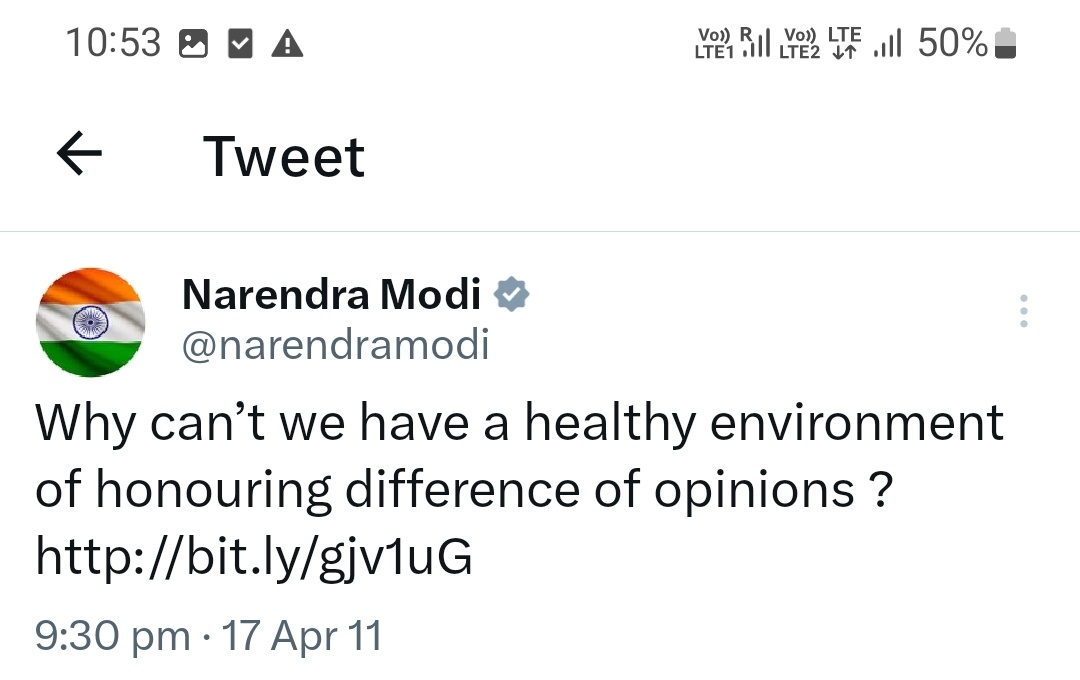Tap the LTE2 signal strength icon
This screenshot has width=1080, height=680.
[x=888, y=43]
